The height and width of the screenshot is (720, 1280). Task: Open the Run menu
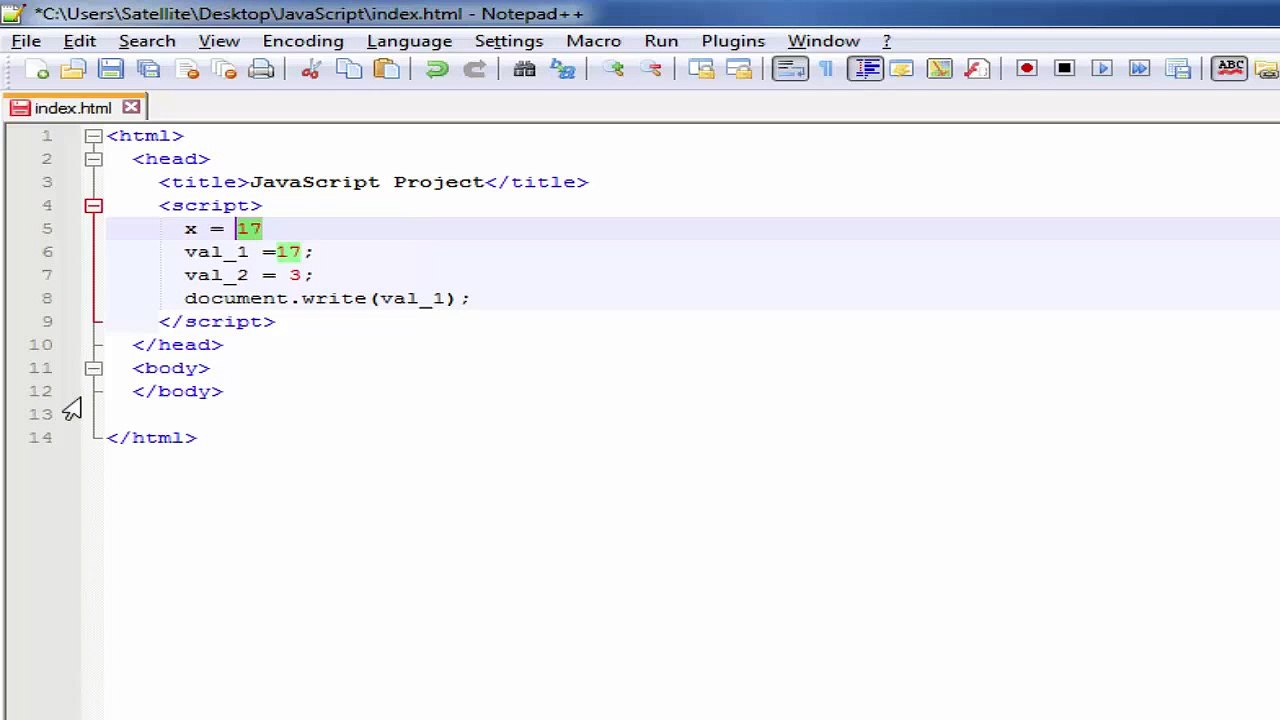pos(661,41)
